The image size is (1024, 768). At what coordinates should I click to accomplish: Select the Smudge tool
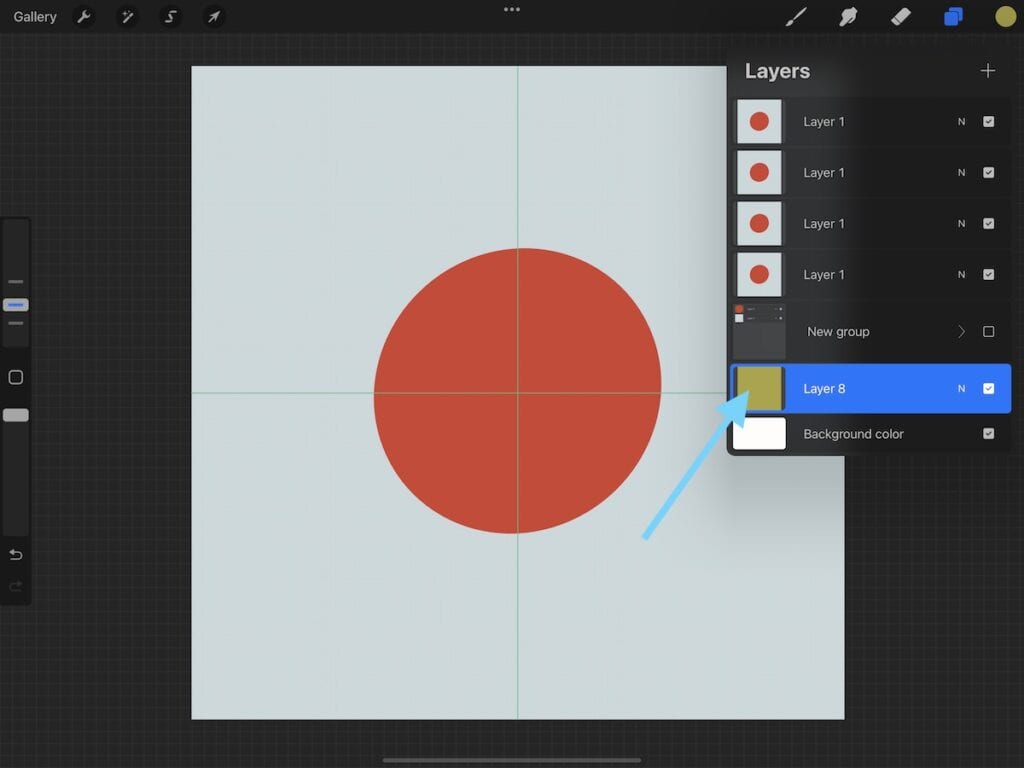click(848, 17)
